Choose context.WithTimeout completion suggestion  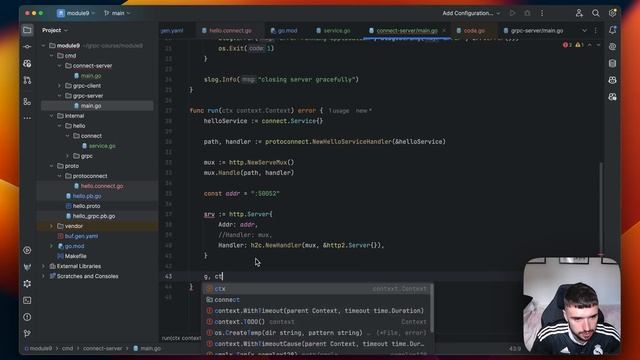tap(316, 311)
